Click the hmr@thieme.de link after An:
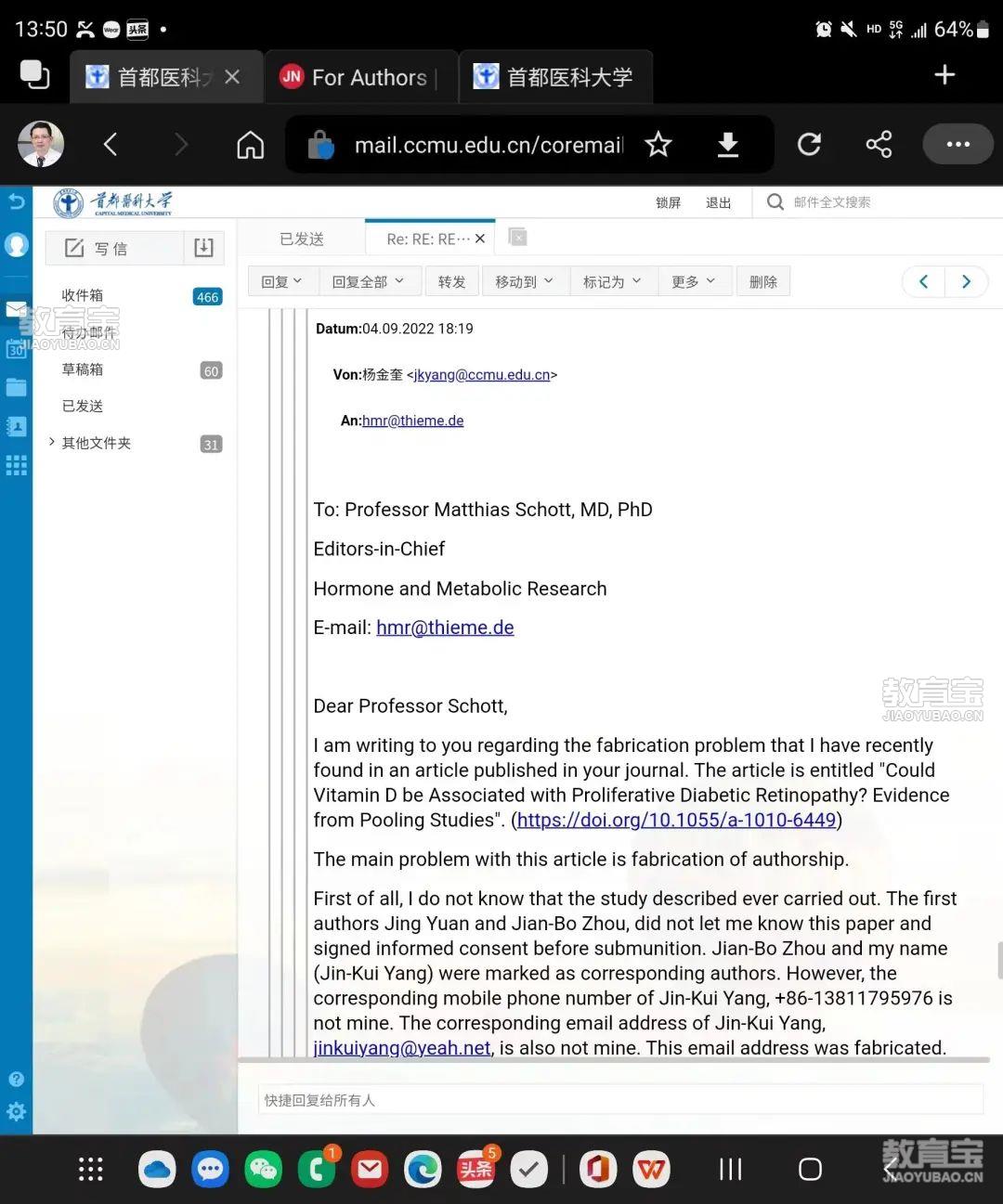The width and height of the screenshot is (1003, 1204). [x=413, y=421]
